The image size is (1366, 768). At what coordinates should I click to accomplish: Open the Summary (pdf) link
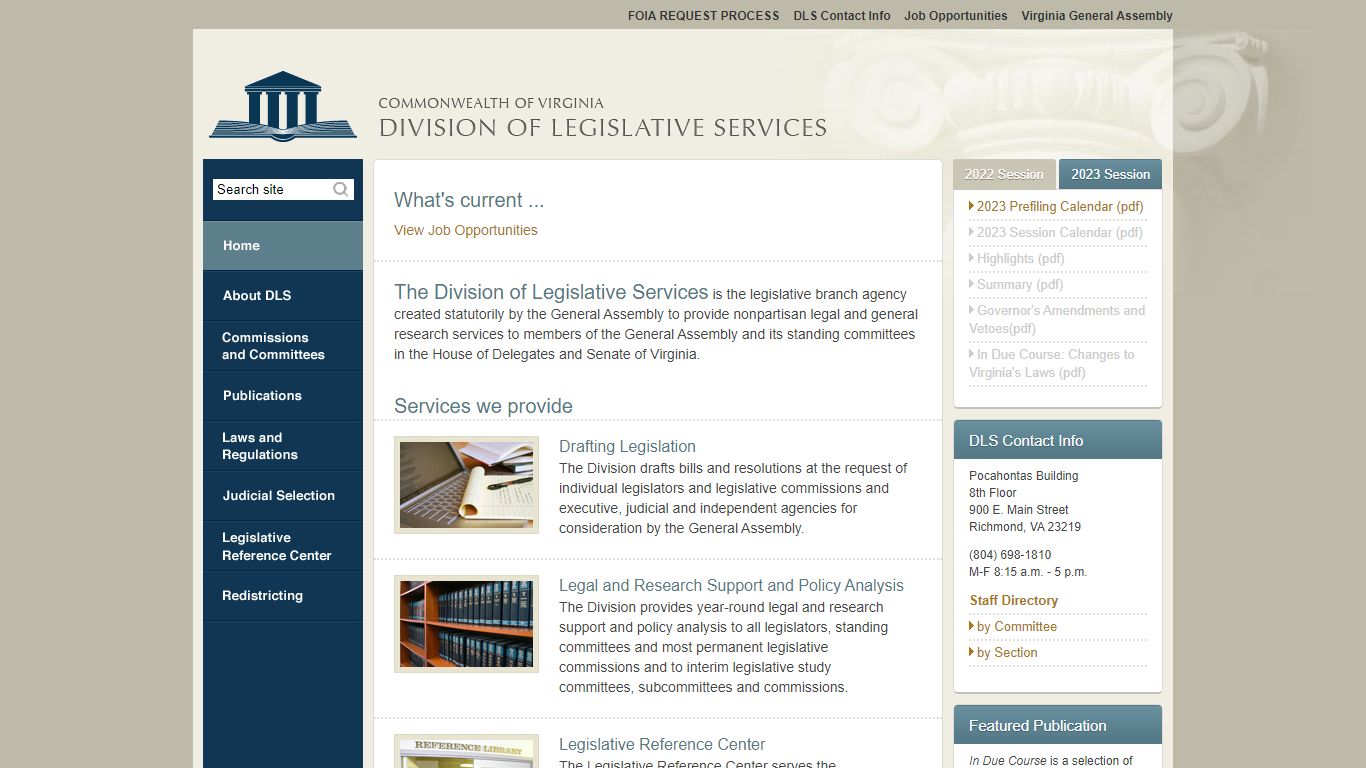[x=1019, y=284]
